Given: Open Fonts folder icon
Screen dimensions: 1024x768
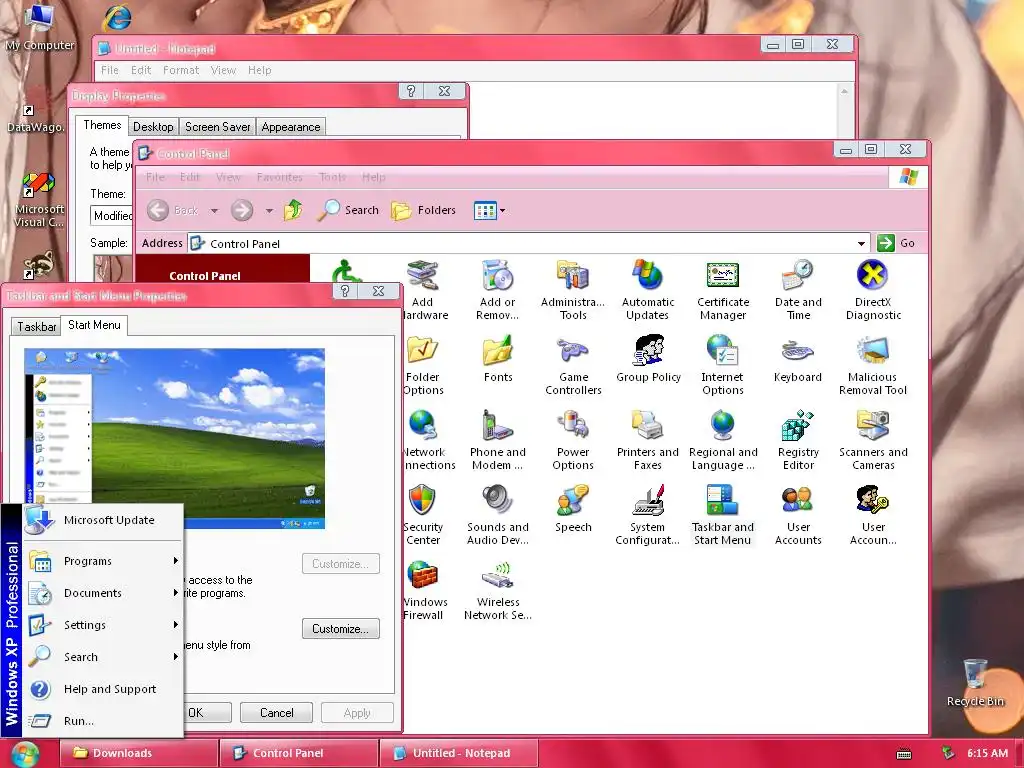Looking at the screenshot, I should [498, 359].
